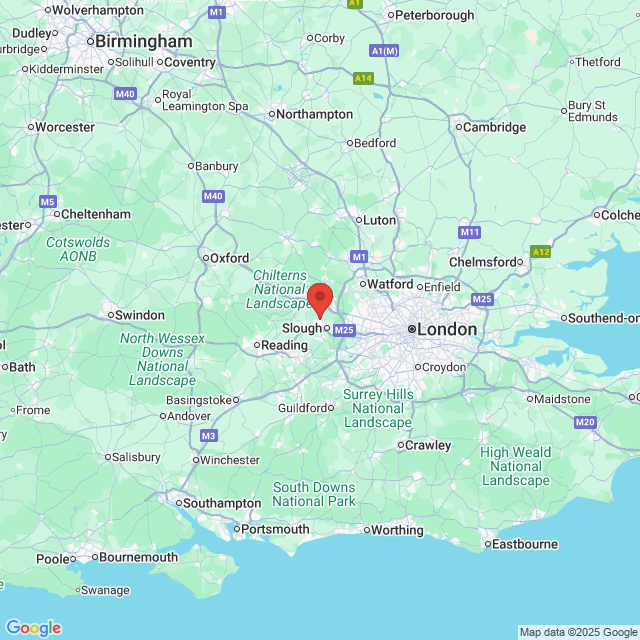Select the Birmingham city label
This screenshot has height=640, width=640.
point(144,41)
